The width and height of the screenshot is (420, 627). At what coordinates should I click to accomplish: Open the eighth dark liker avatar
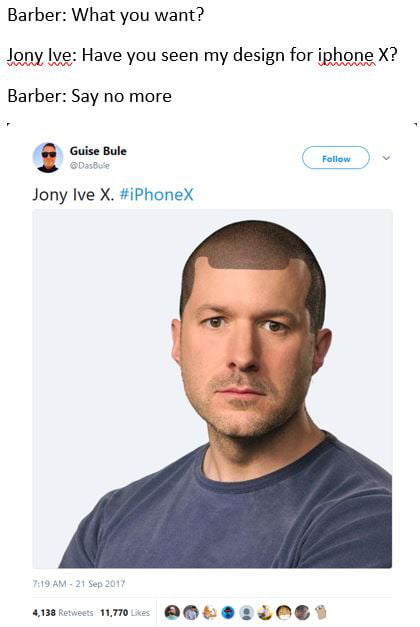[x=302, y=612]
